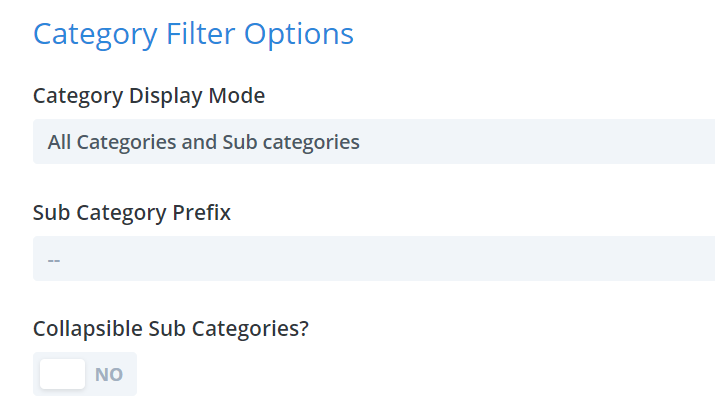Click the Sub Category Prefix label
The height and width of the screenshot is (418, 715).
(132, 213)
